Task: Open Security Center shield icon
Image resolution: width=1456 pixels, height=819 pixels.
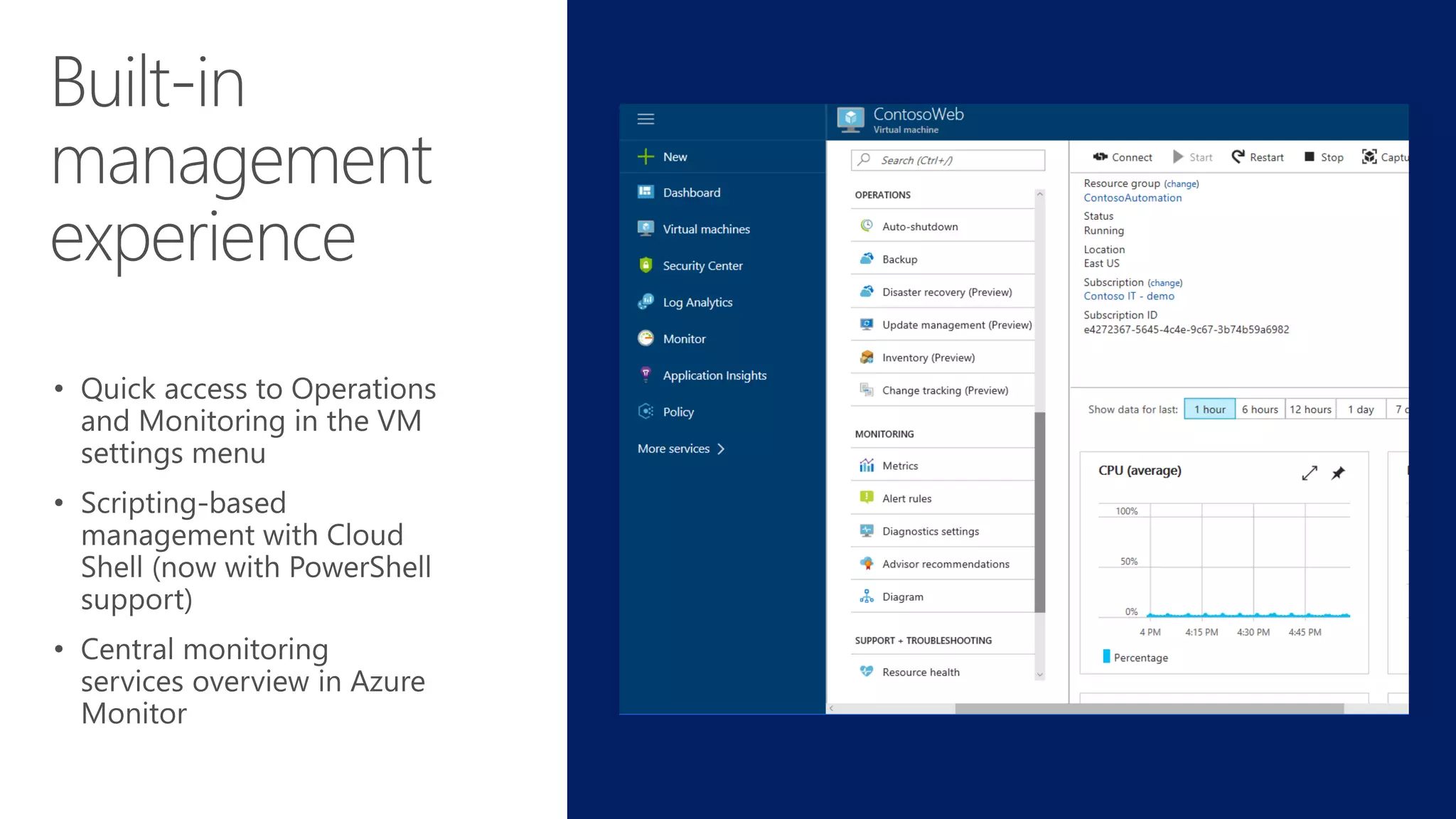Action: click(646, 265)
